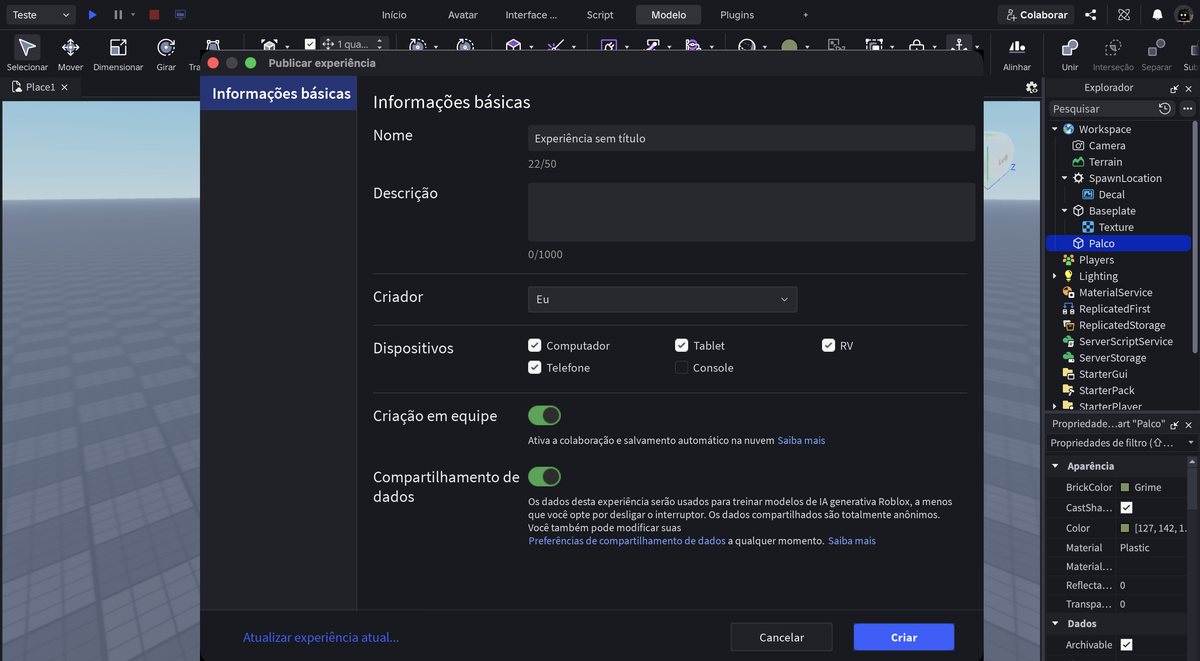Enable the Console device checkbox

(x=682, y=367)
